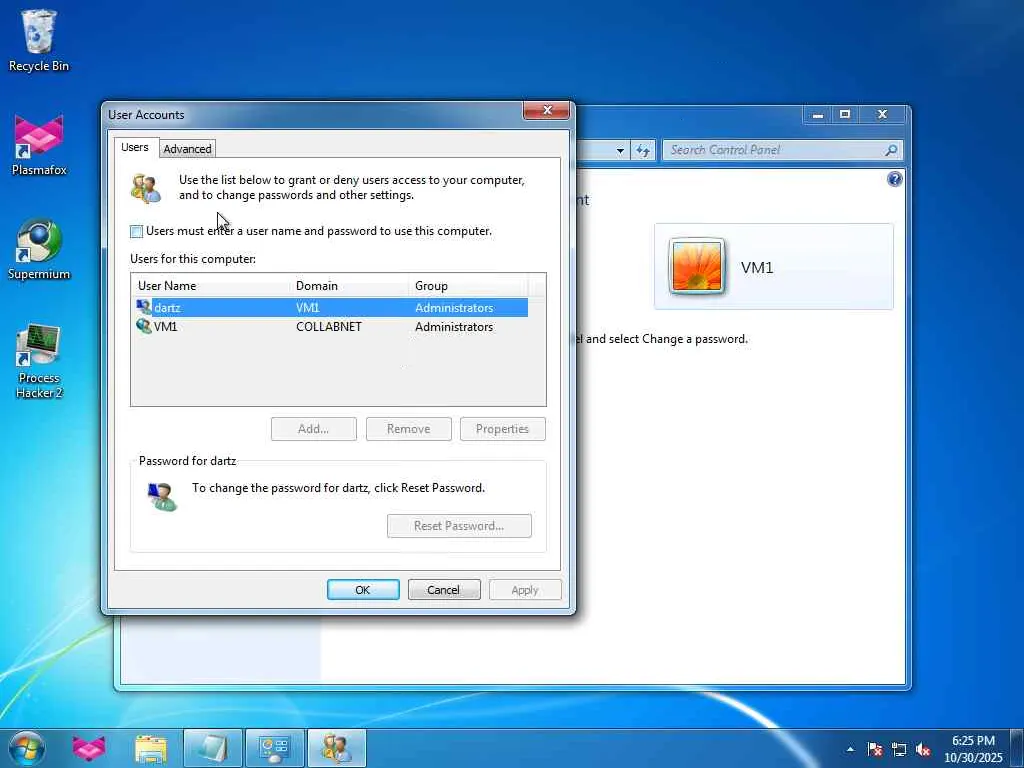
Task: Click the password icon in Password for dartz
Action: pyautogui.click(x=160, y=496)
